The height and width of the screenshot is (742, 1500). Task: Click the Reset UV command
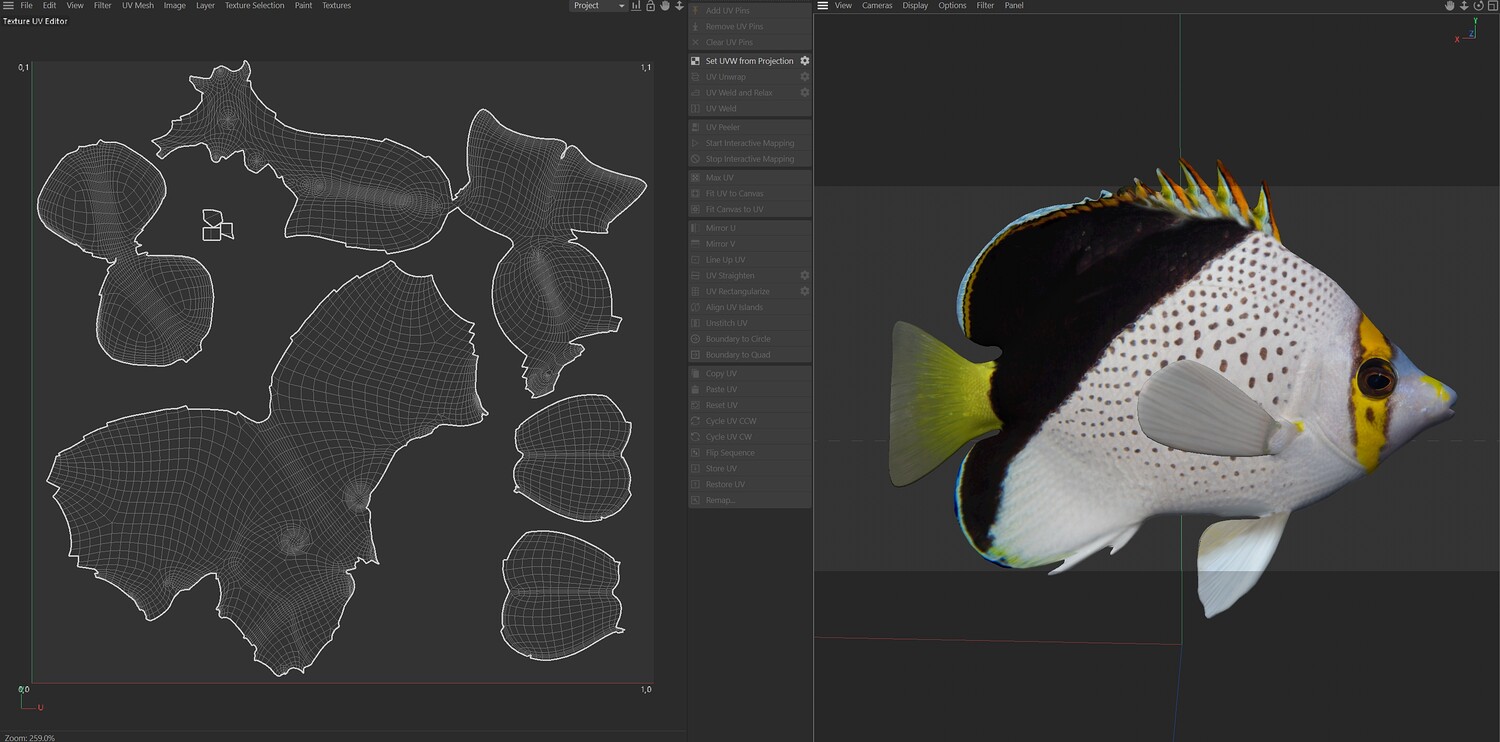pos(750,406)
